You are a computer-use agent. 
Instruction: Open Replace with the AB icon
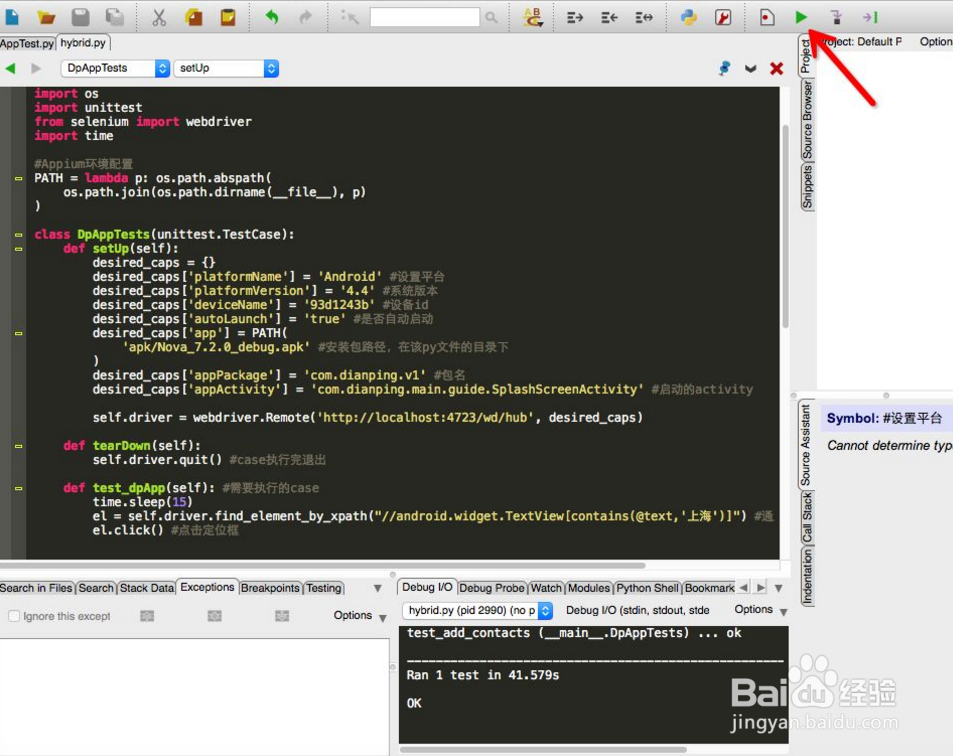click(x=533, y=17)
